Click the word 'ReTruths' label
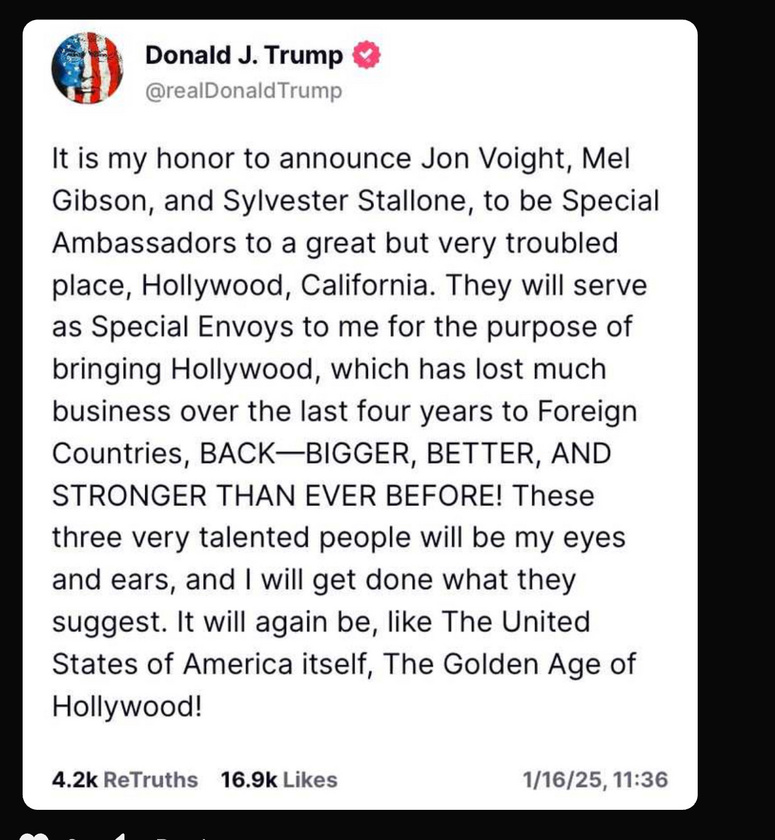Viewport: 775px width, 840px height. 151,779
